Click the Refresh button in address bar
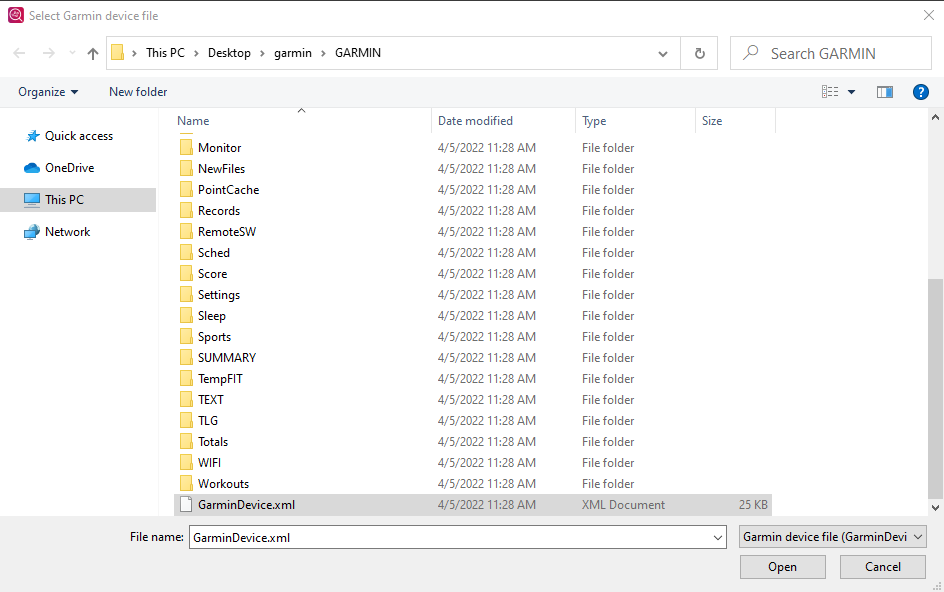The image size is (944, 592). (699, 54)
